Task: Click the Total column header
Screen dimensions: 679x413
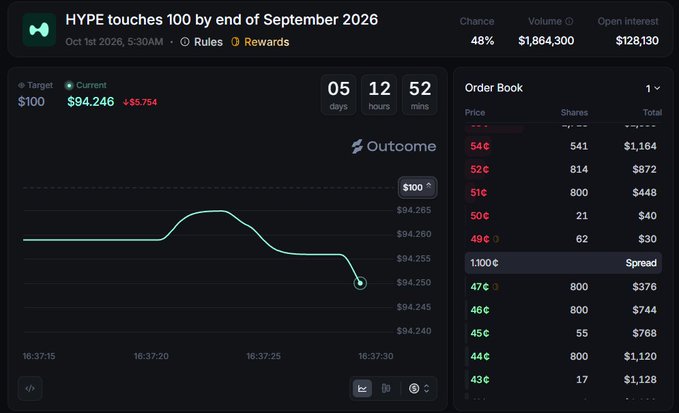Action: (x=652, y=113)
